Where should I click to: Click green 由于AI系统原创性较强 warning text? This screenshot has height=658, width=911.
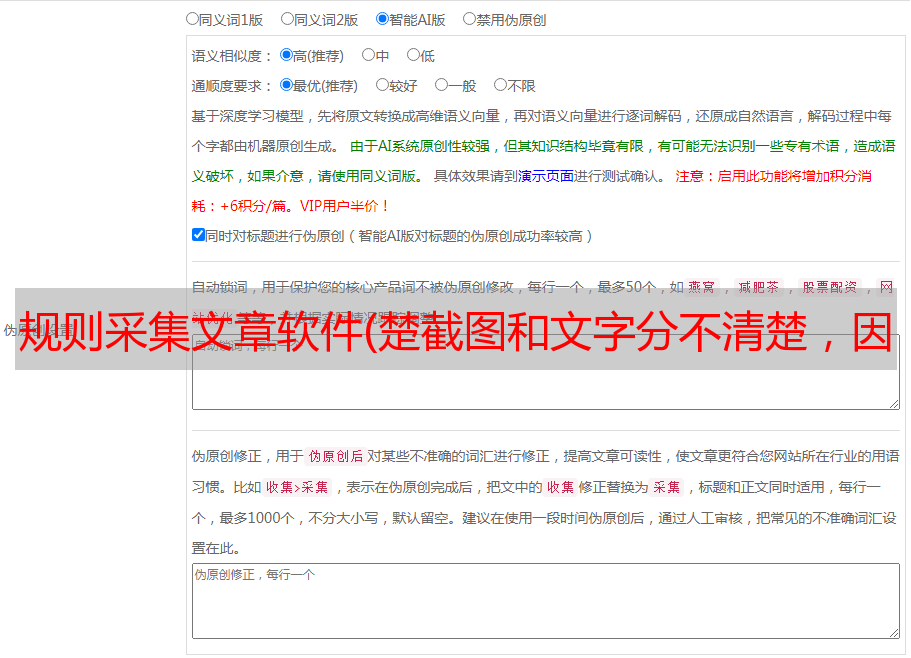tap(420, 146)
